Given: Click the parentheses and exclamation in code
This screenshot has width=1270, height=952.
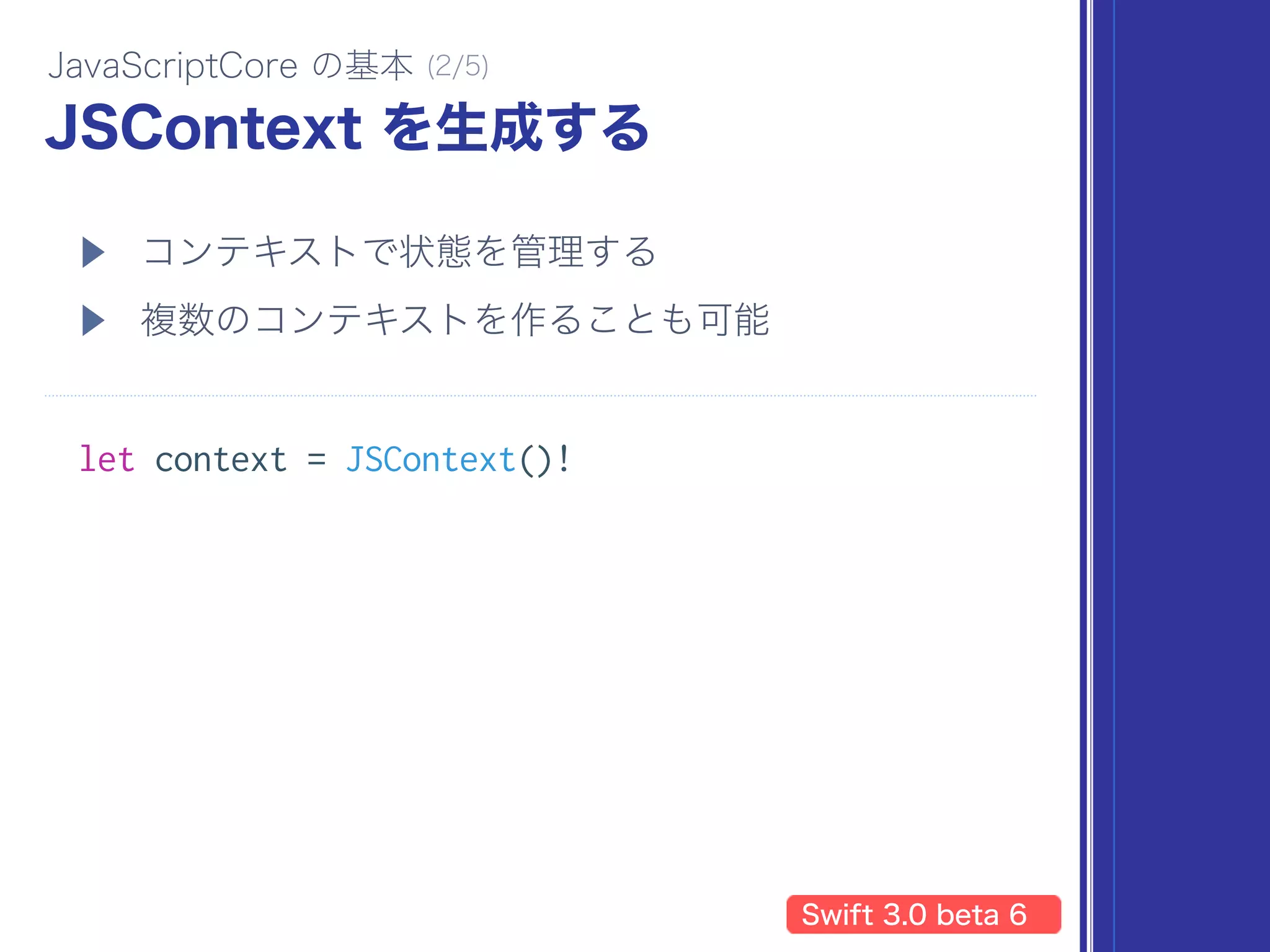Looking at the screenshot, I should [544, 461].
